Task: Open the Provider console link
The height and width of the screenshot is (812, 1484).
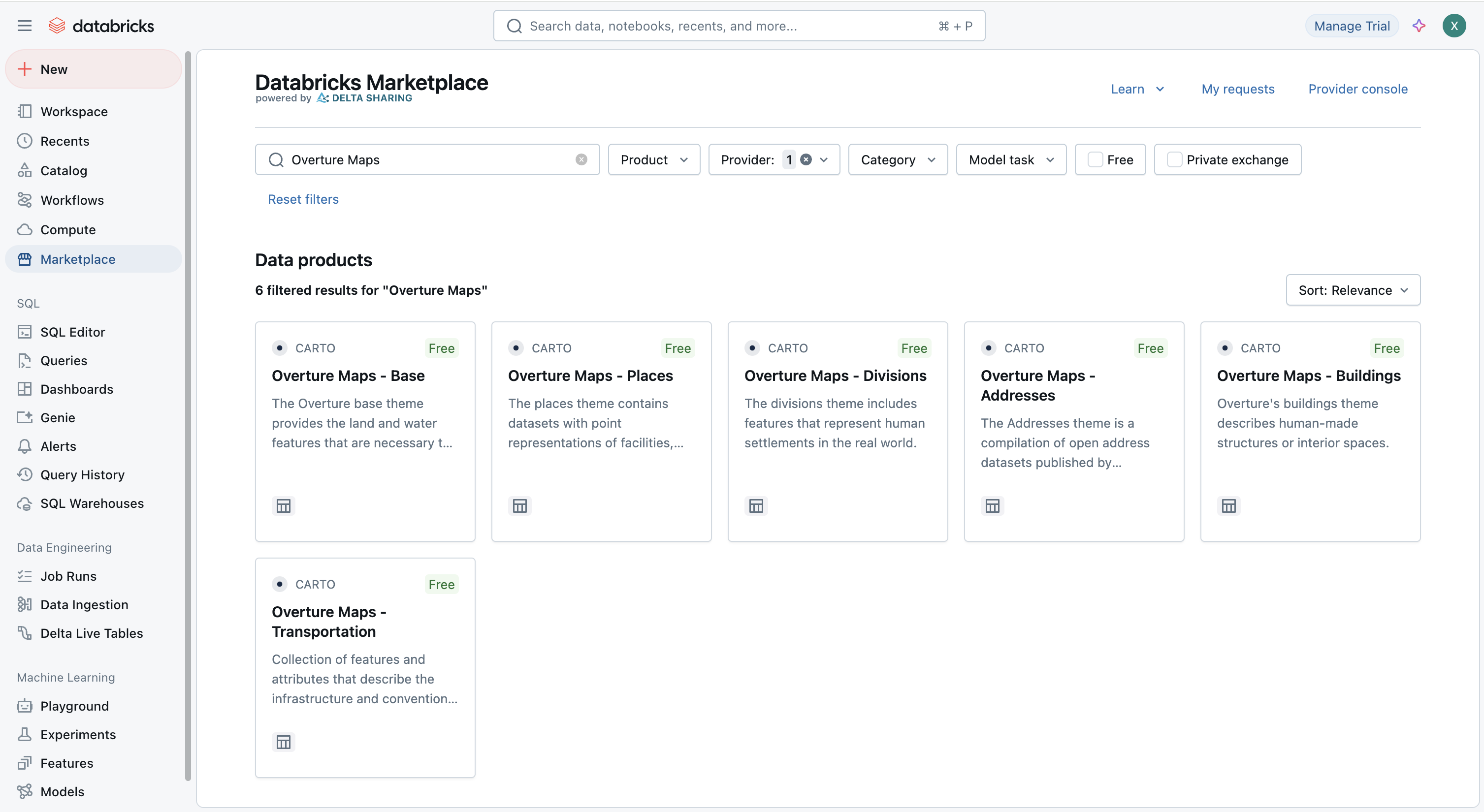Action: 1358,89
